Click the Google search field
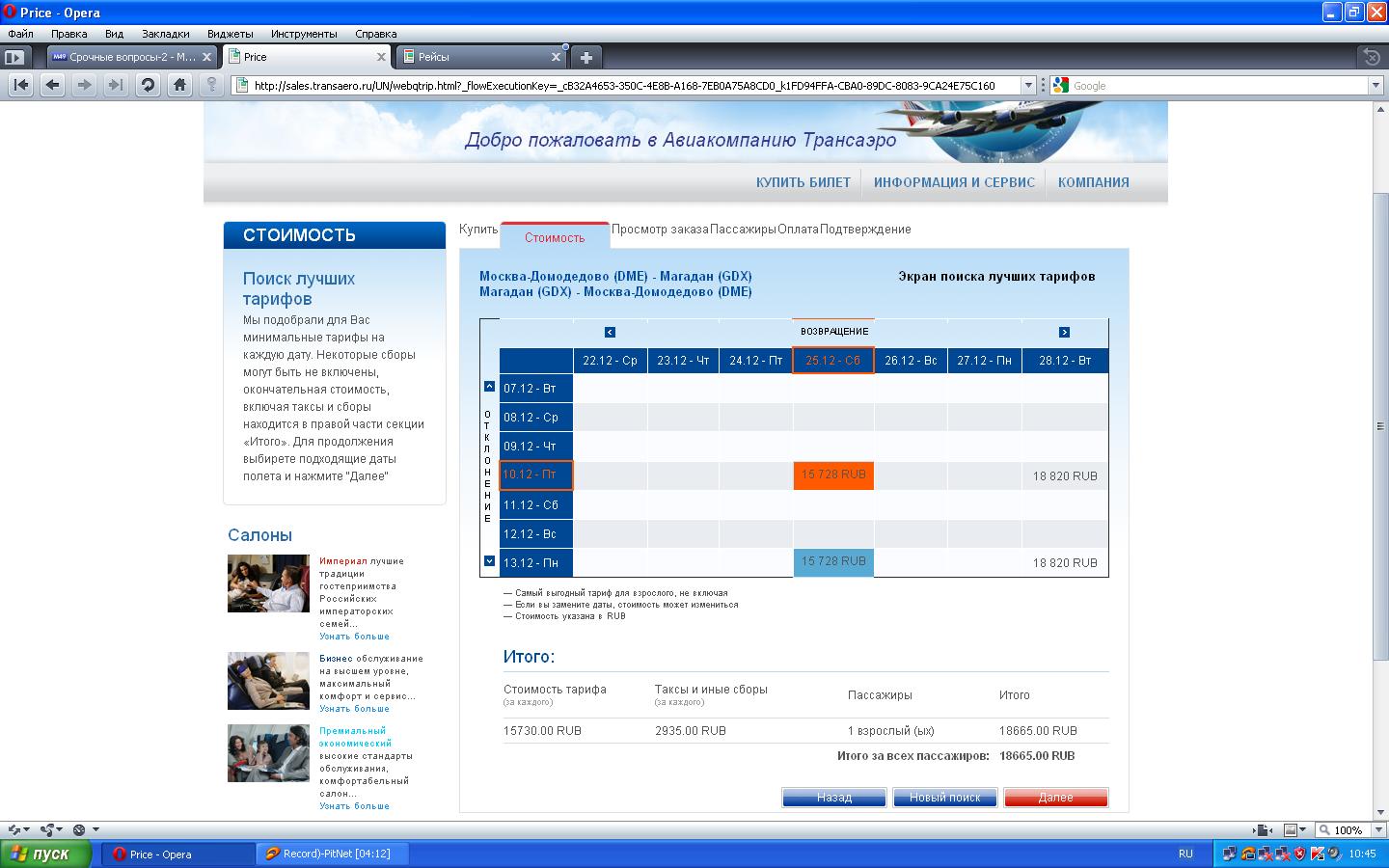The image size is (1389, 868). pos(1219,85)
